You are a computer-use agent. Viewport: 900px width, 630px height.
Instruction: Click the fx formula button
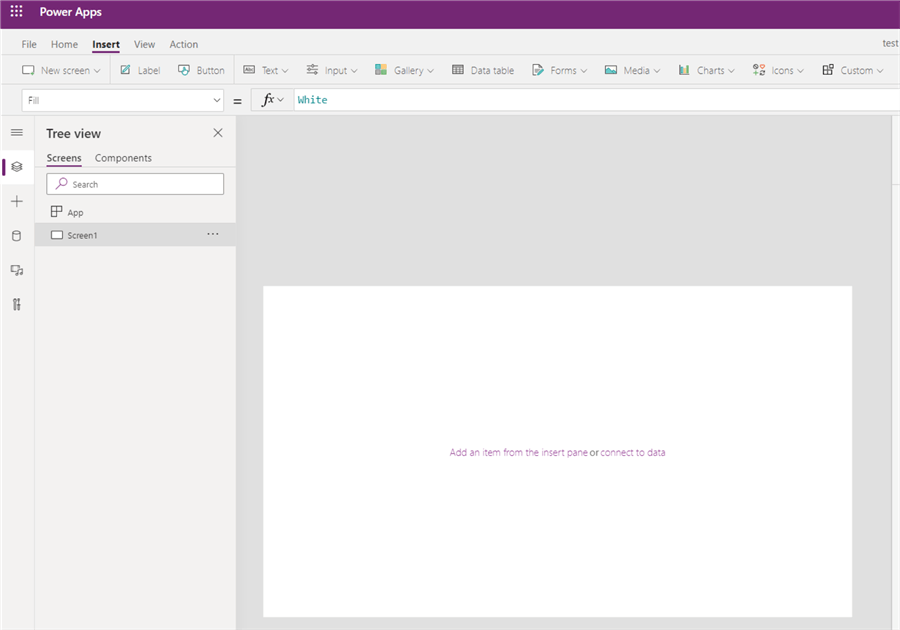tap(273, 100)
